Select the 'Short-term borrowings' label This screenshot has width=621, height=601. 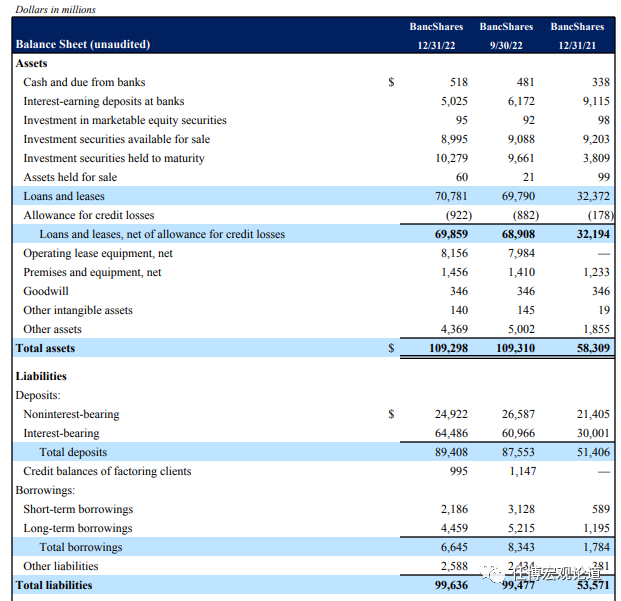pos(78,509)
